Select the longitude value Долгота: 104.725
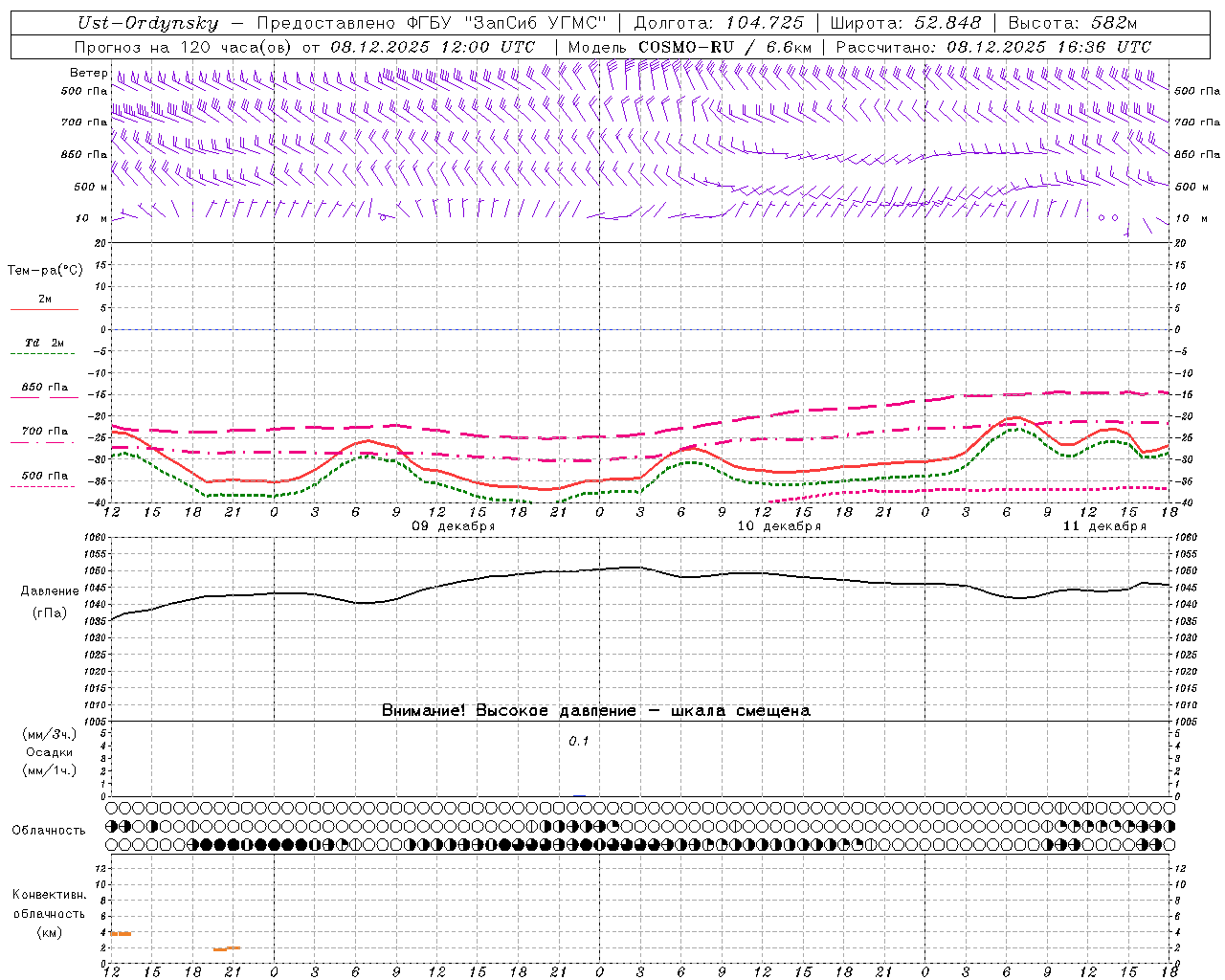The width and height of the screenshot is (1225, 980). 719,24
